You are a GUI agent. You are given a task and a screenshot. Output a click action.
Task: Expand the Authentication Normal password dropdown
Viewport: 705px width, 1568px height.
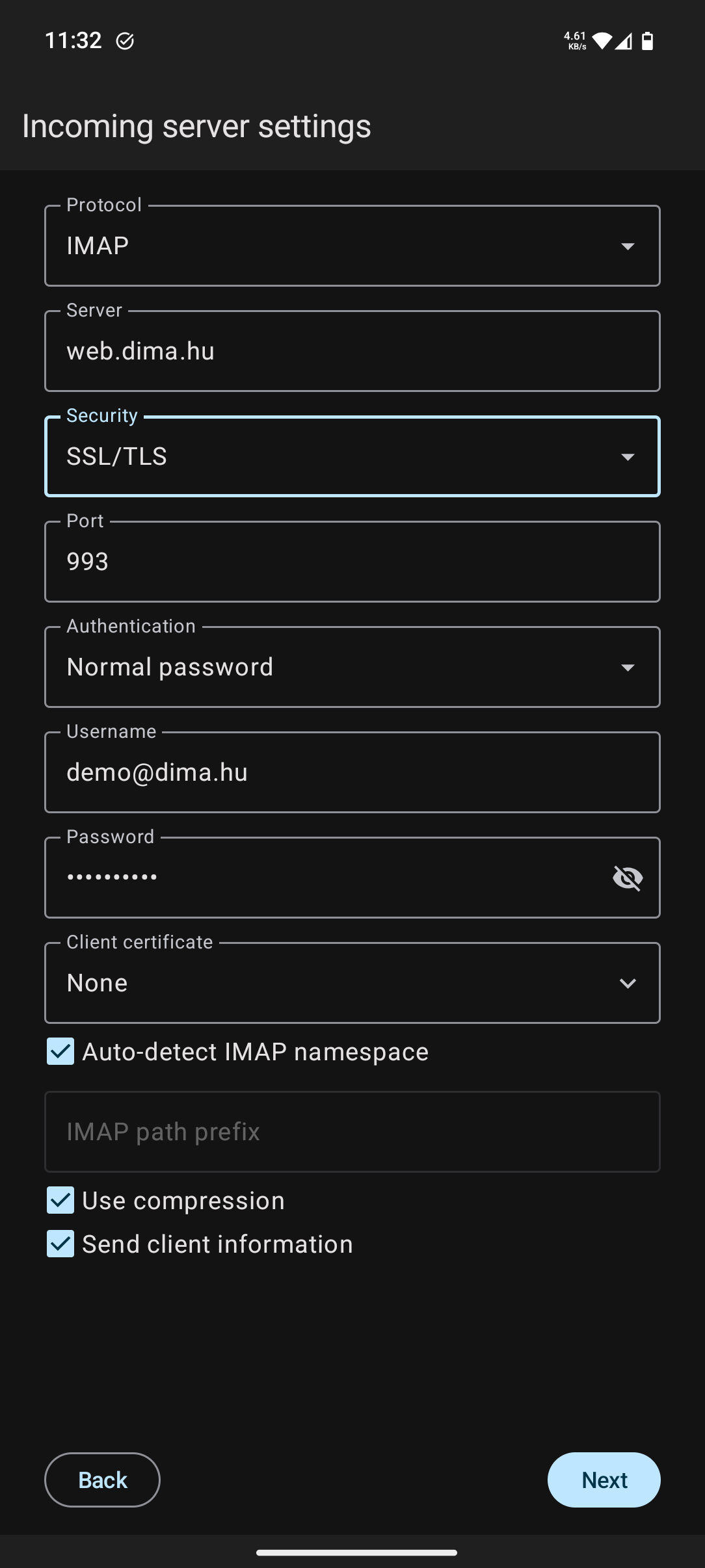click(352, 667)
